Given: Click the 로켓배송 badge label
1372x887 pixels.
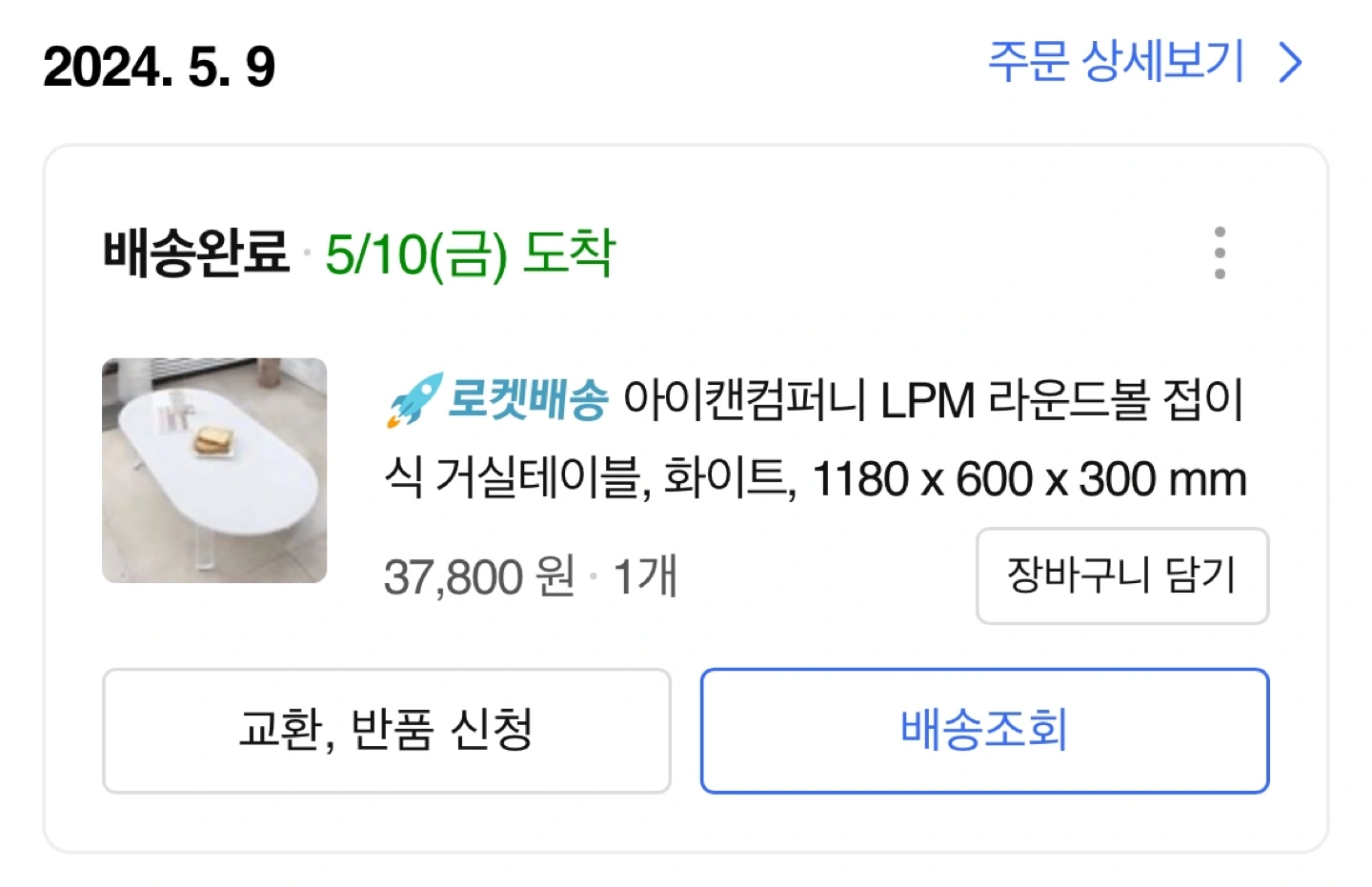Looking at the screenshot, I should (527, 399).
